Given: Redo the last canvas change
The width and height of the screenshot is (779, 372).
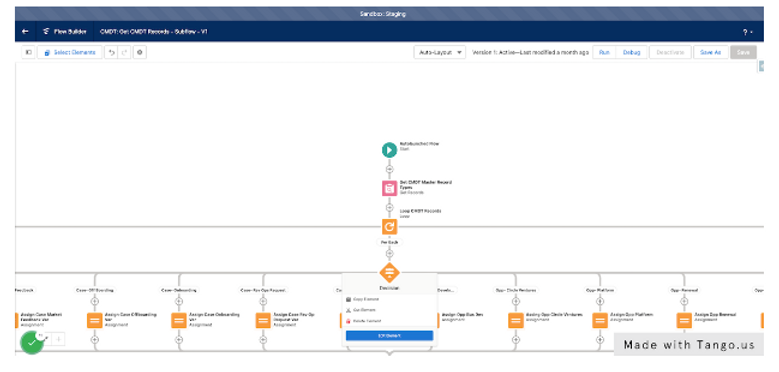Looking at the screenshot, I should click(x=124, y=52).
